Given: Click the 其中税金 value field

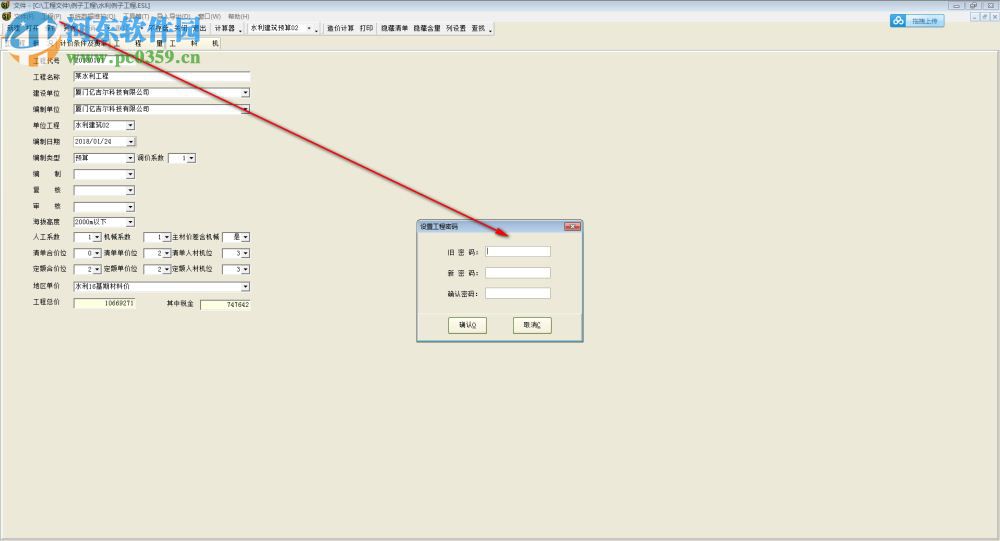Looking at the screenshot, I should tap(225, 304).
